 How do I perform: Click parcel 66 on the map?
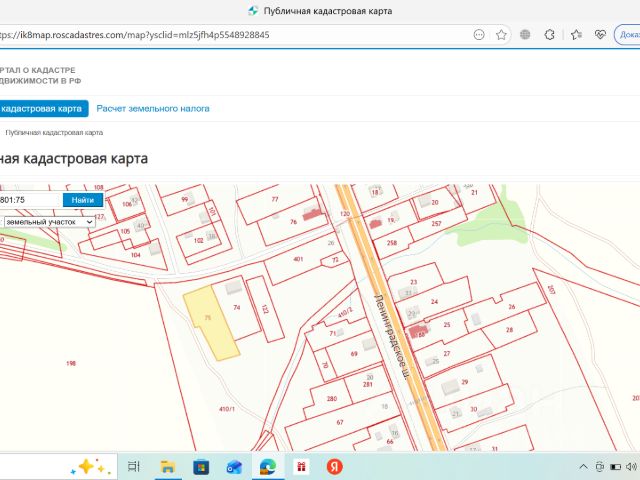390,442
